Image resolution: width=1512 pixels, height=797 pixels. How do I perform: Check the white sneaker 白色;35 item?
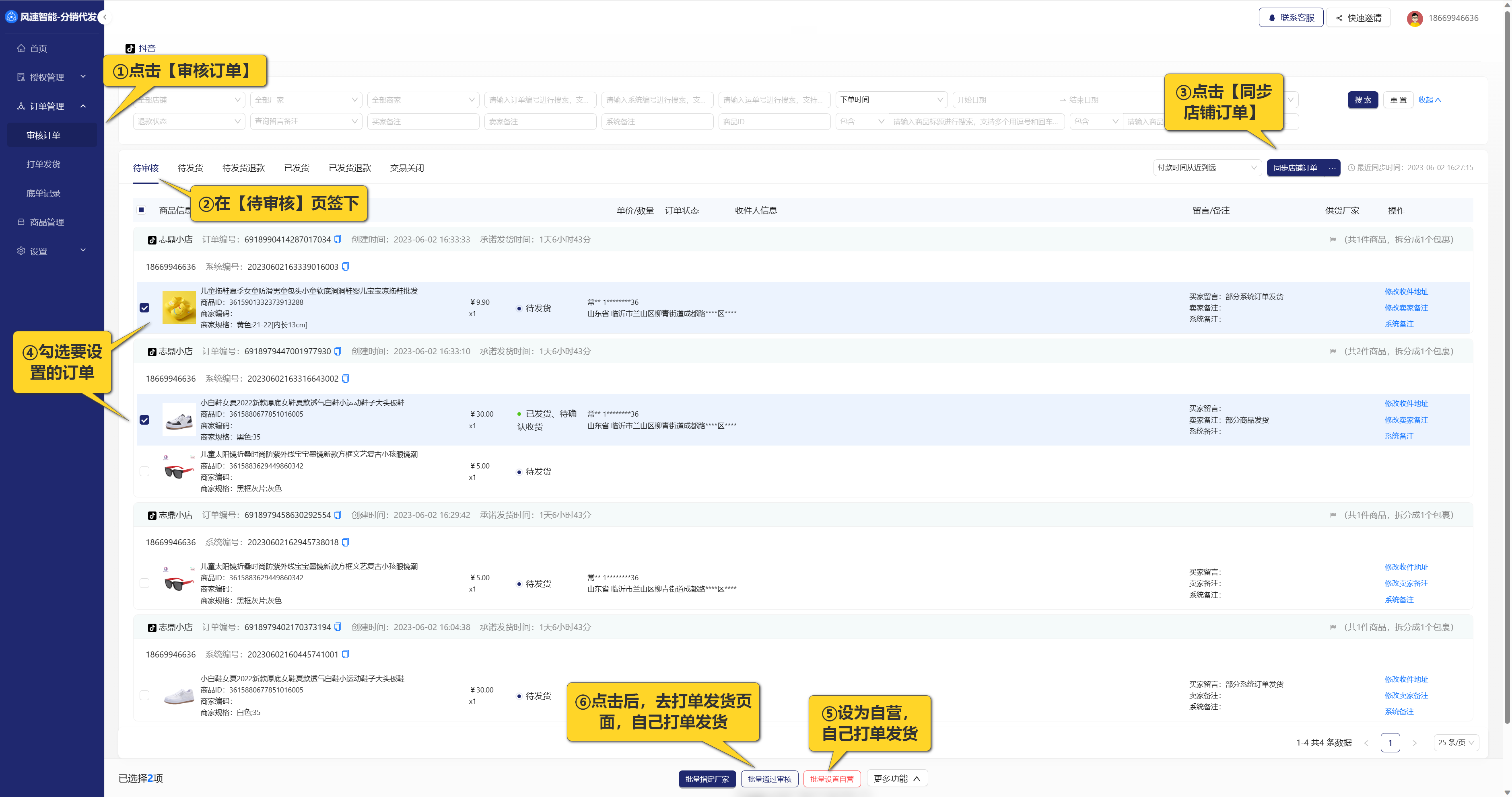click(x=144, y=696)
